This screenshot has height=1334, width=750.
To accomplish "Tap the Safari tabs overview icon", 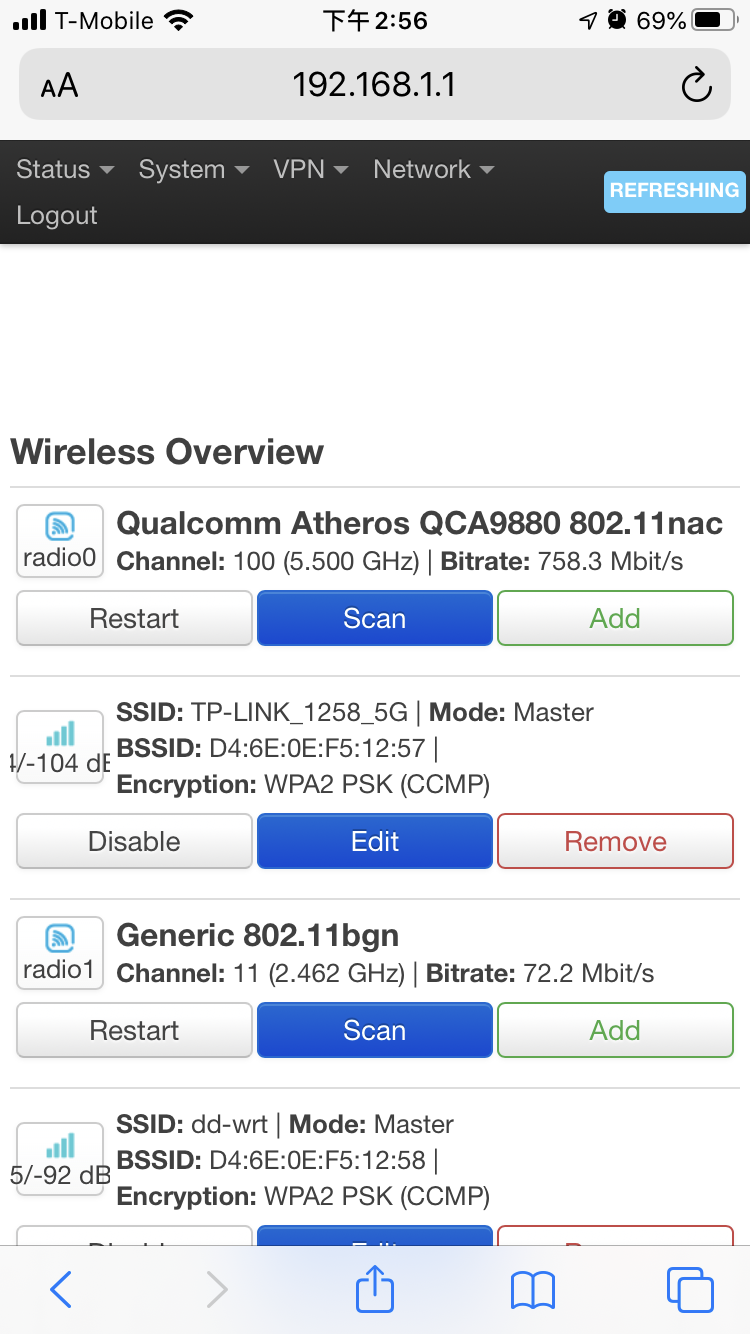I will (690, 1290).
